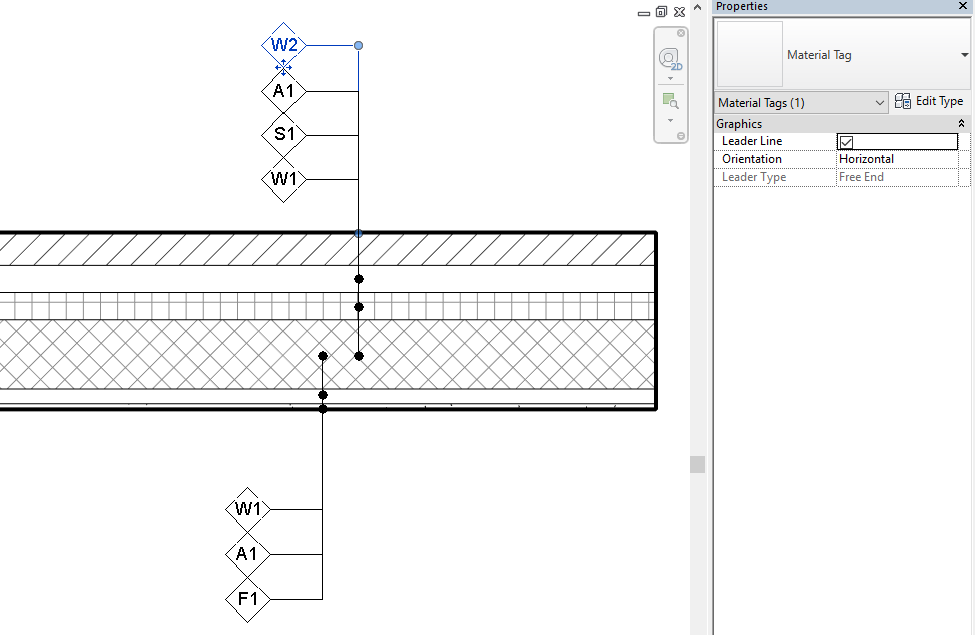
Task: Click the zoom region icon in navigation bar
Action: pyautogui.click(x=670, y=101)
